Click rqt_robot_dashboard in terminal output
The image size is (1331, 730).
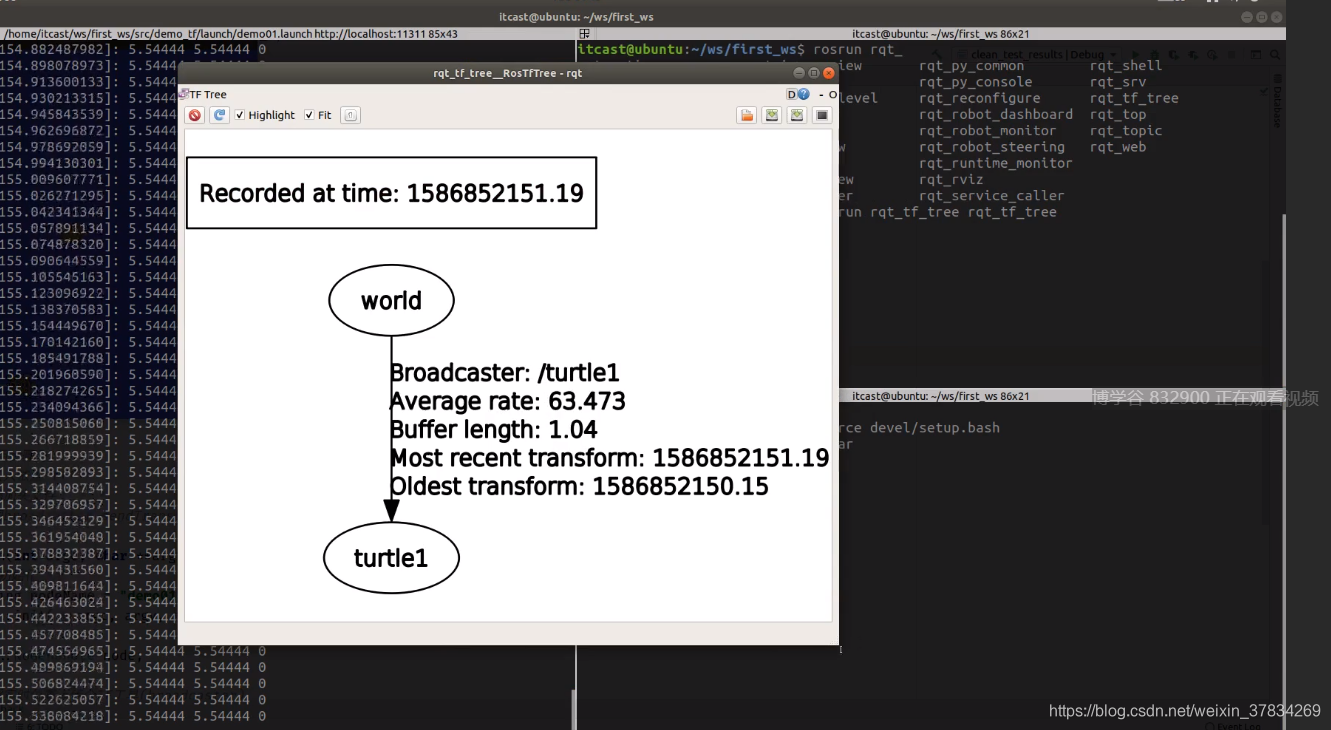pos(996,114)
